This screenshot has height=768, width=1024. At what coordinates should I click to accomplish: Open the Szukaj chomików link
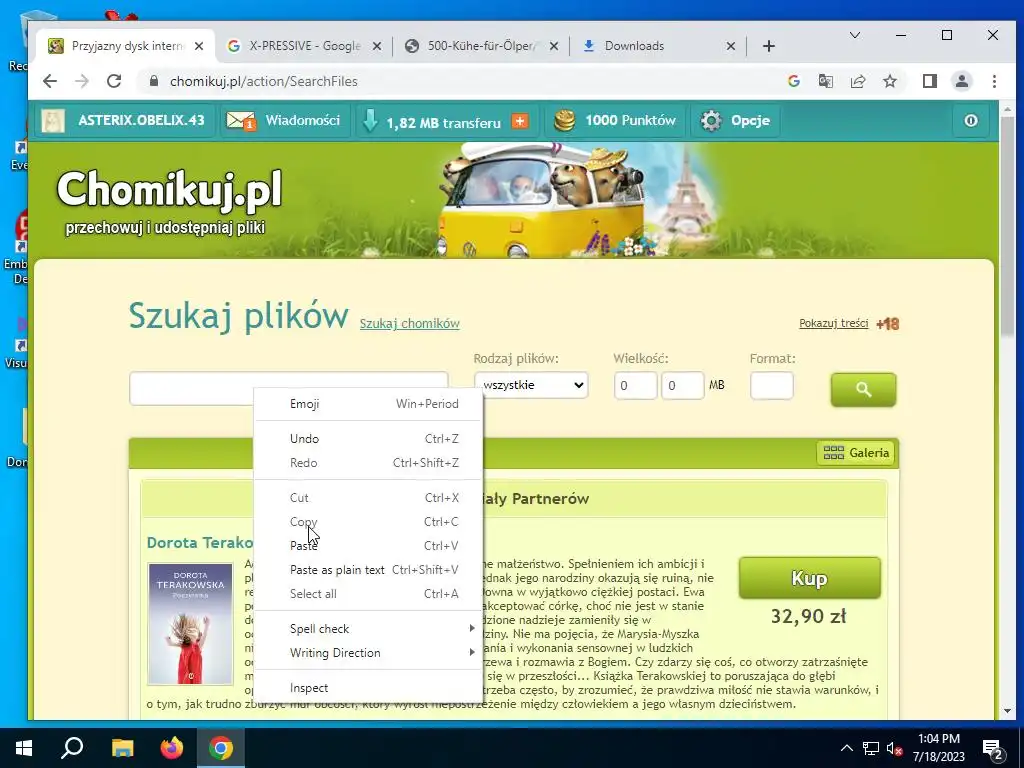(409, 323)
